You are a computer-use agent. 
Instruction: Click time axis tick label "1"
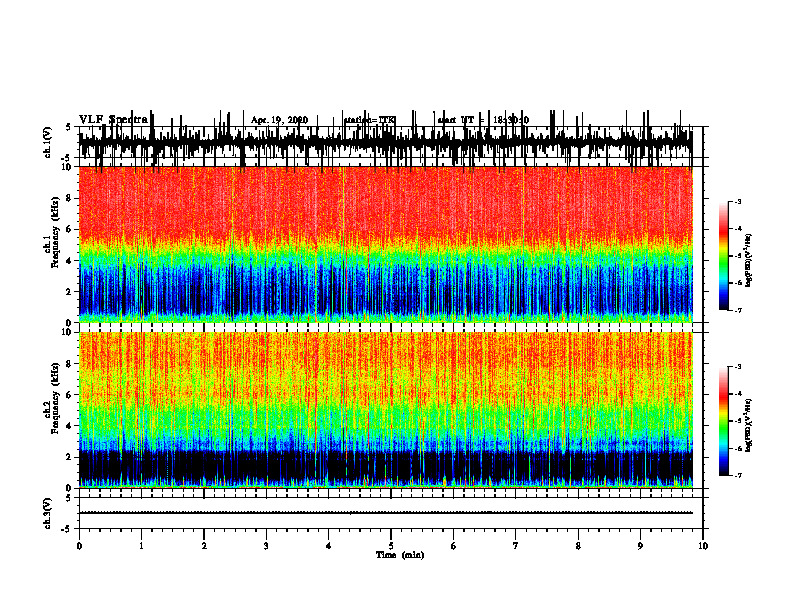tap(141, 546)
